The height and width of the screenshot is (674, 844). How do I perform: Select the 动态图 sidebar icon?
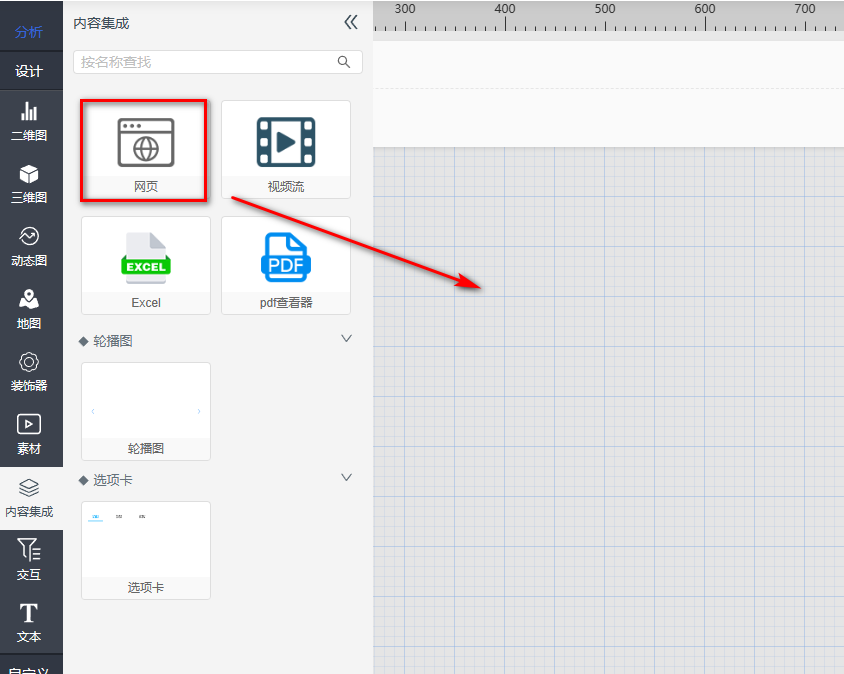click(x=29, y=247)
